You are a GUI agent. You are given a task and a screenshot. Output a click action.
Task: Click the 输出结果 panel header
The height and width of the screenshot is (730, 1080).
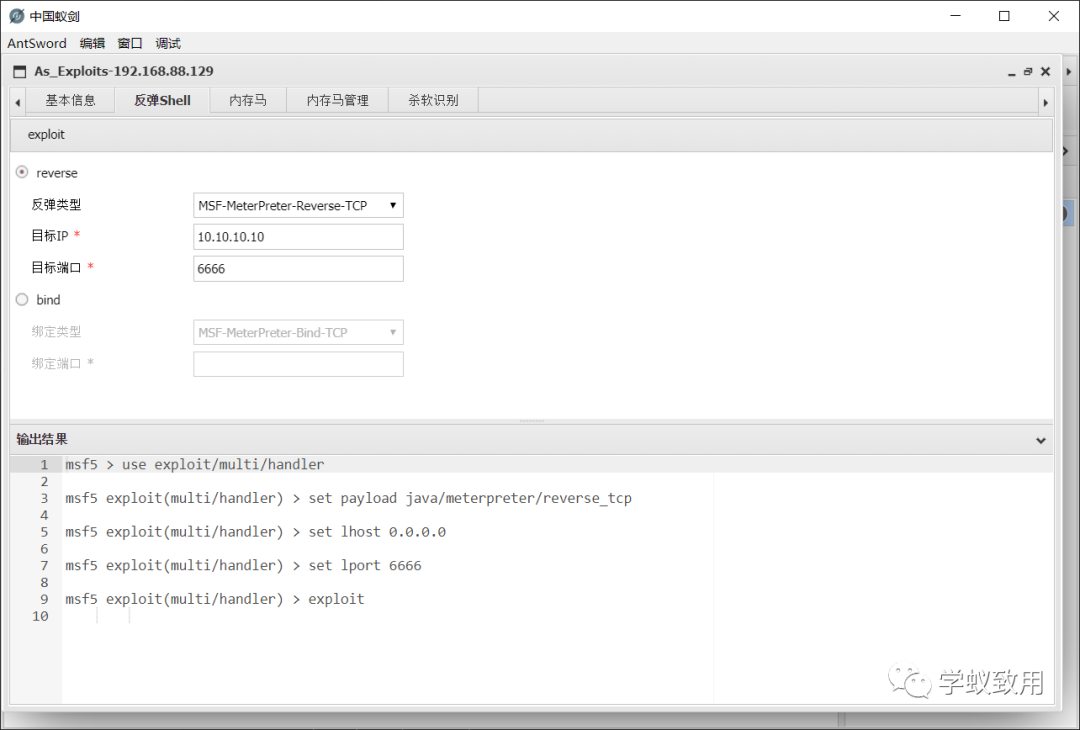(x=531, y=439)
